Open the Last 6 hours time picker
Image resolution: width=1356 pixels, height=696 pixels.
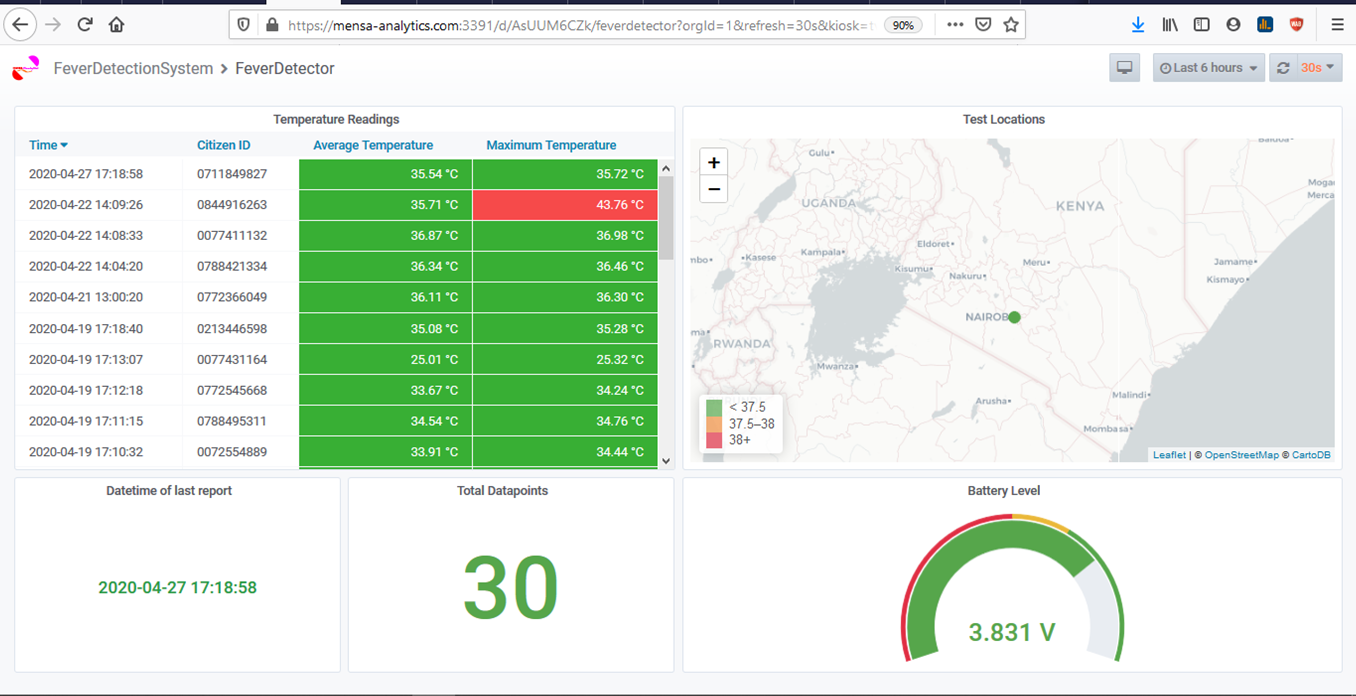[1208, 68]
